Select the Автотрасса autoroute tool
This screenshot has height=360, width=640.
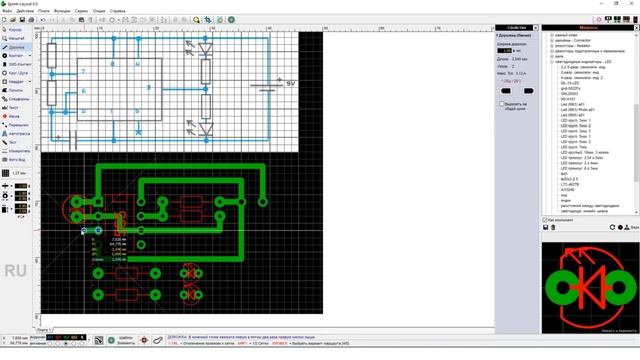pos(16,133)
